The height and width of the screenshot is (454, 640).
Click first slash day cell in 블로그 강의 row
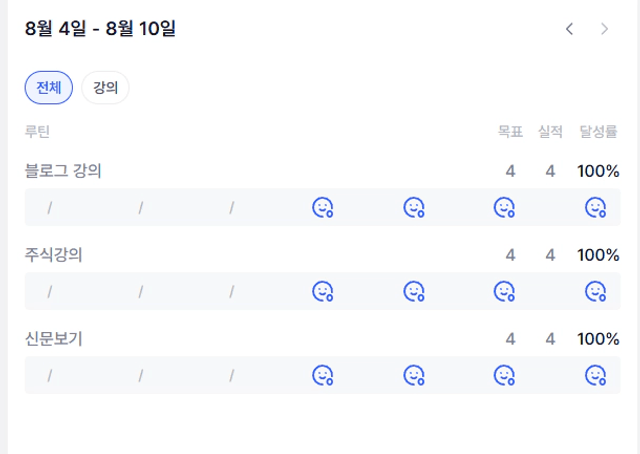point(50,208)
